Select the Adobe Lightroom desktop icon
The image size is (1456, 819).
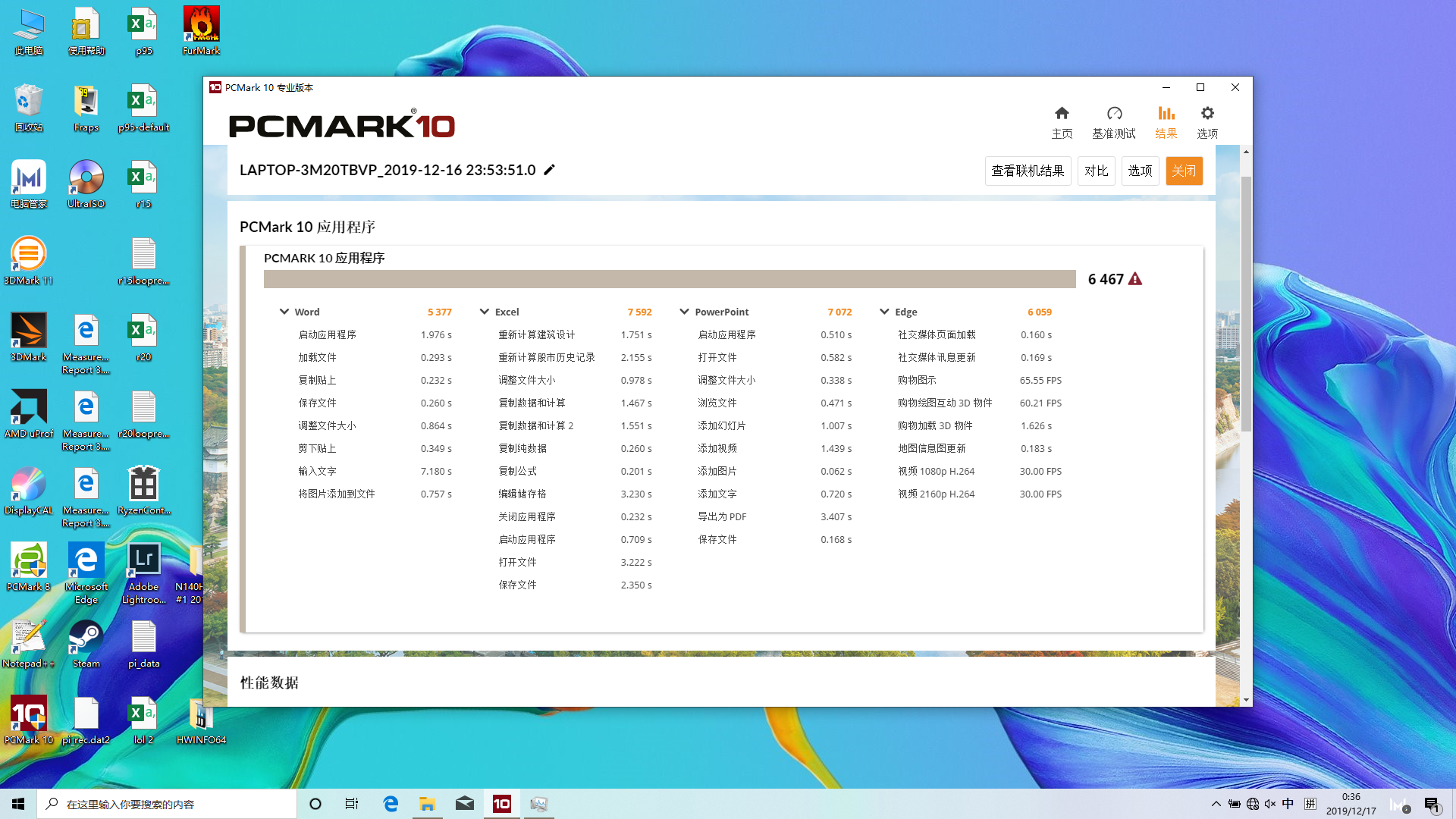(x=144, y=574)
